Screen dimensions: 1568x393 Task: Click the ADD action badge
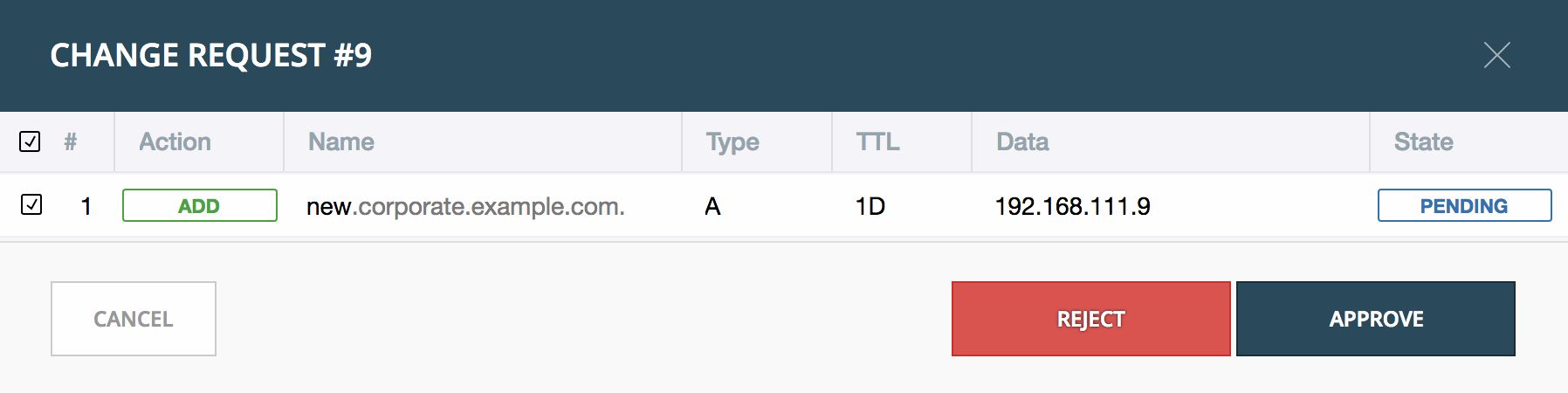click(x=200, y=205)
